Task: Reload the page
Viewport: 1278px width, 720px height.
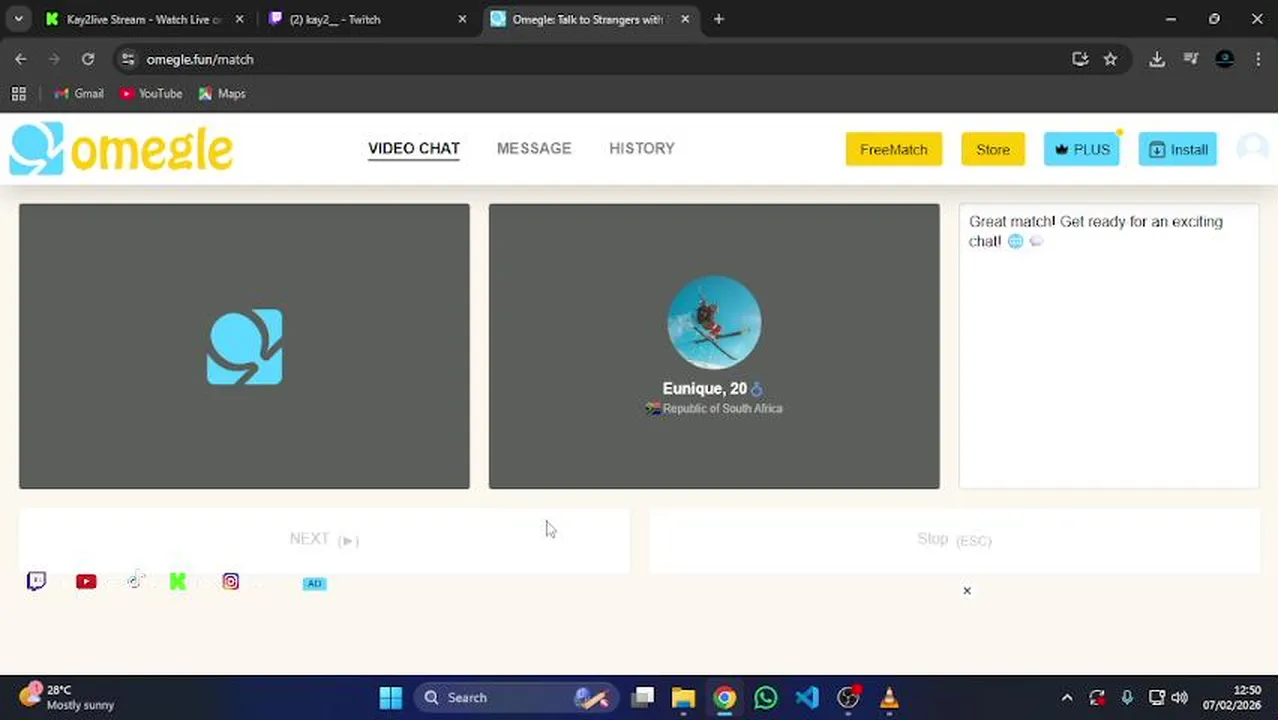Action: pos(88,59)
